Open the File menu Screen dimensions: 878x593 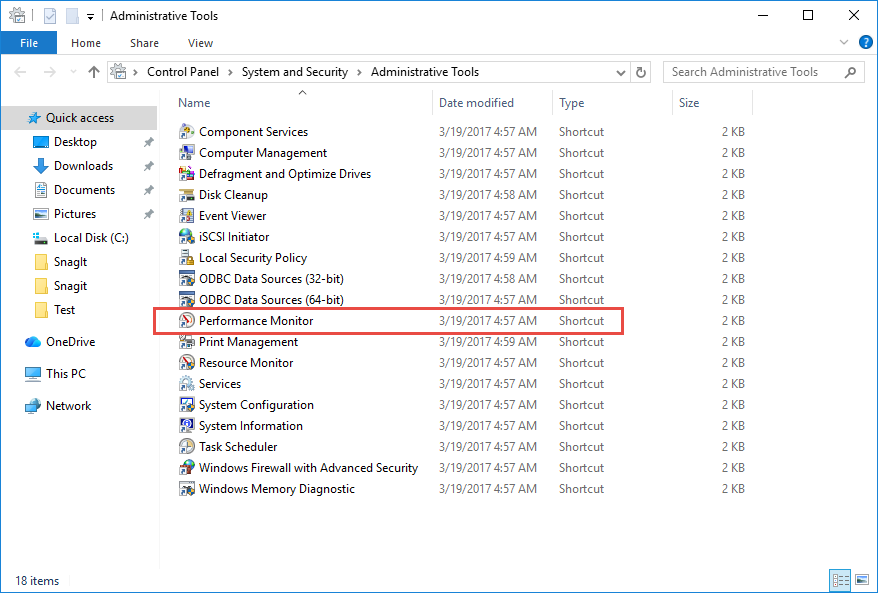tap(29, 43)
